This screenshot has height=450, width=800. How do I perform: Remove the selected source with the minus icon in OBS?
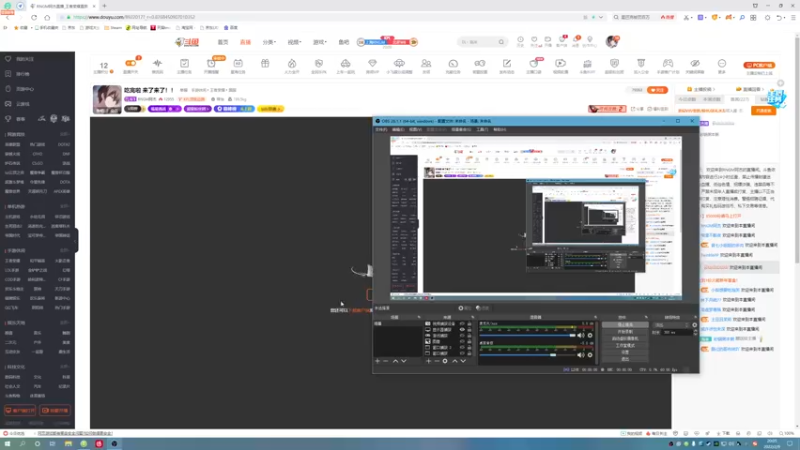(436, 361)
